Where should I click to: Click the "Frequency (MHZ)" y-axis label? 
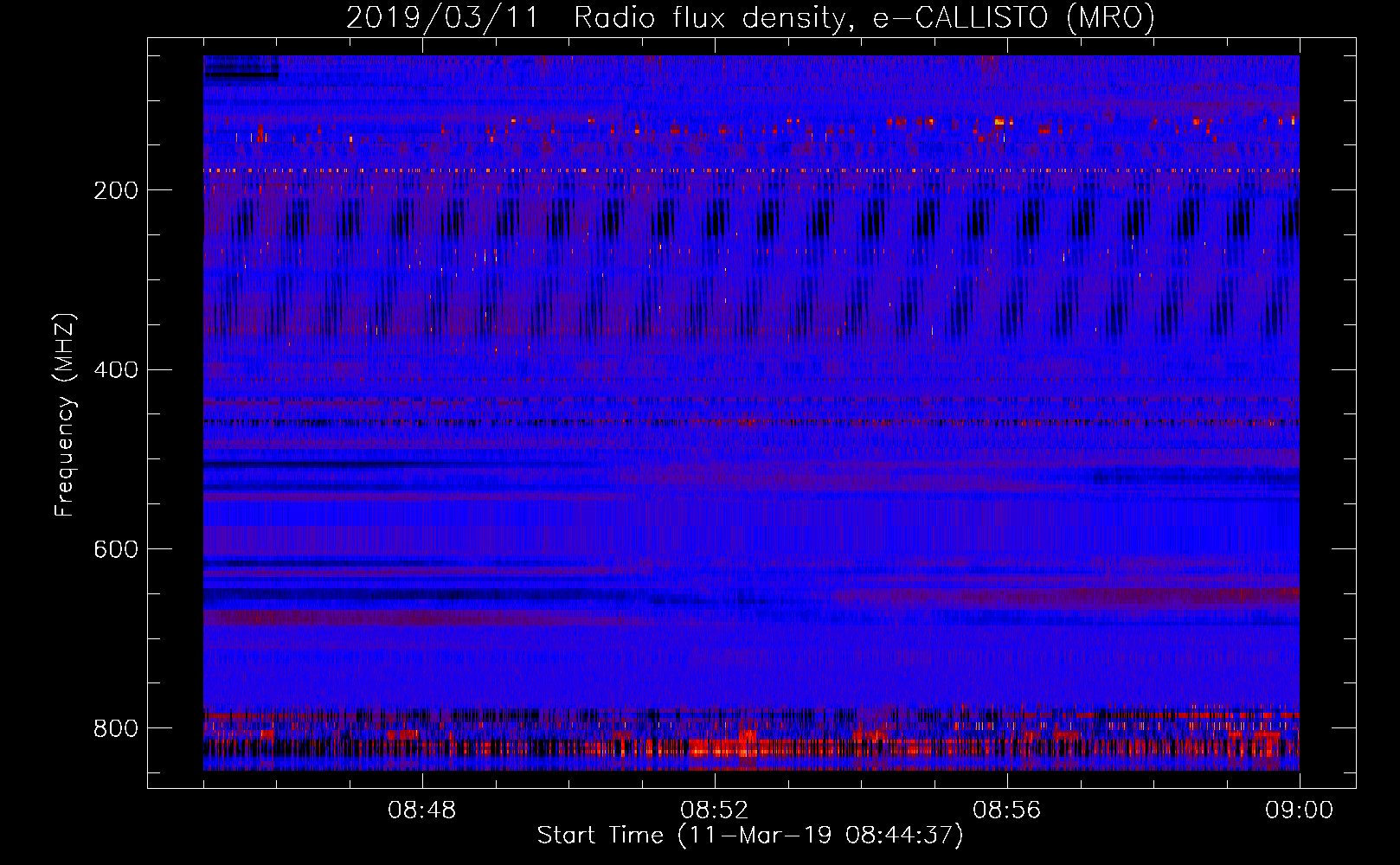point(65,414)
